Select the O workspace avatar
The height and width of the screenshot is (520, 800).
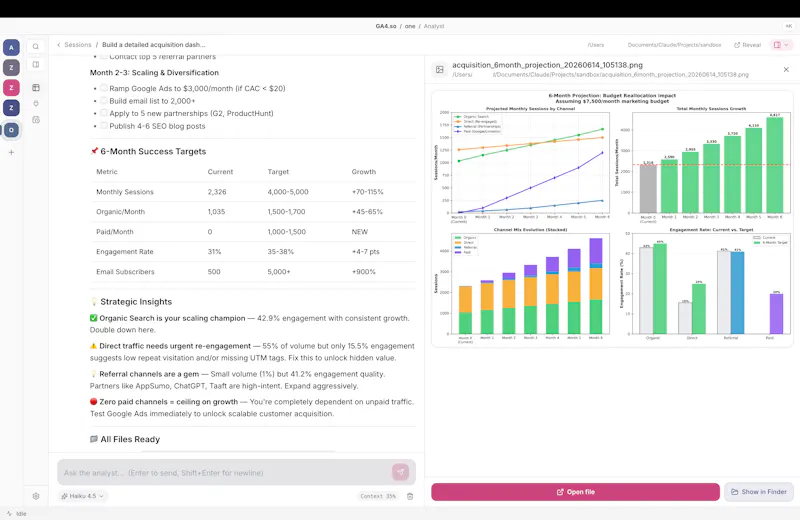[x=11, y=130]
